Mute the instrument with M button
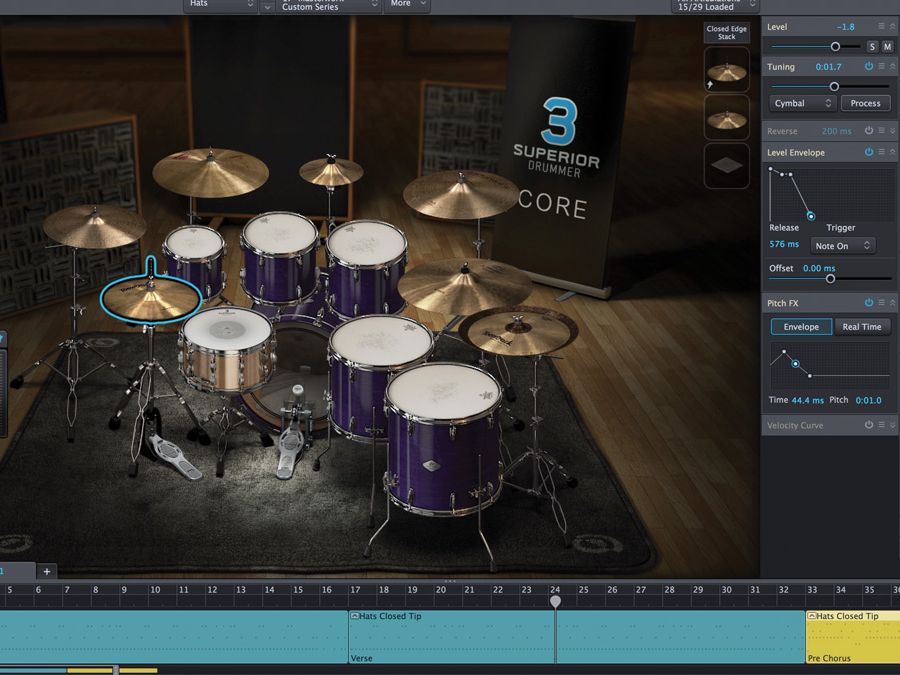The image size is (900, 675). [887, 46]
